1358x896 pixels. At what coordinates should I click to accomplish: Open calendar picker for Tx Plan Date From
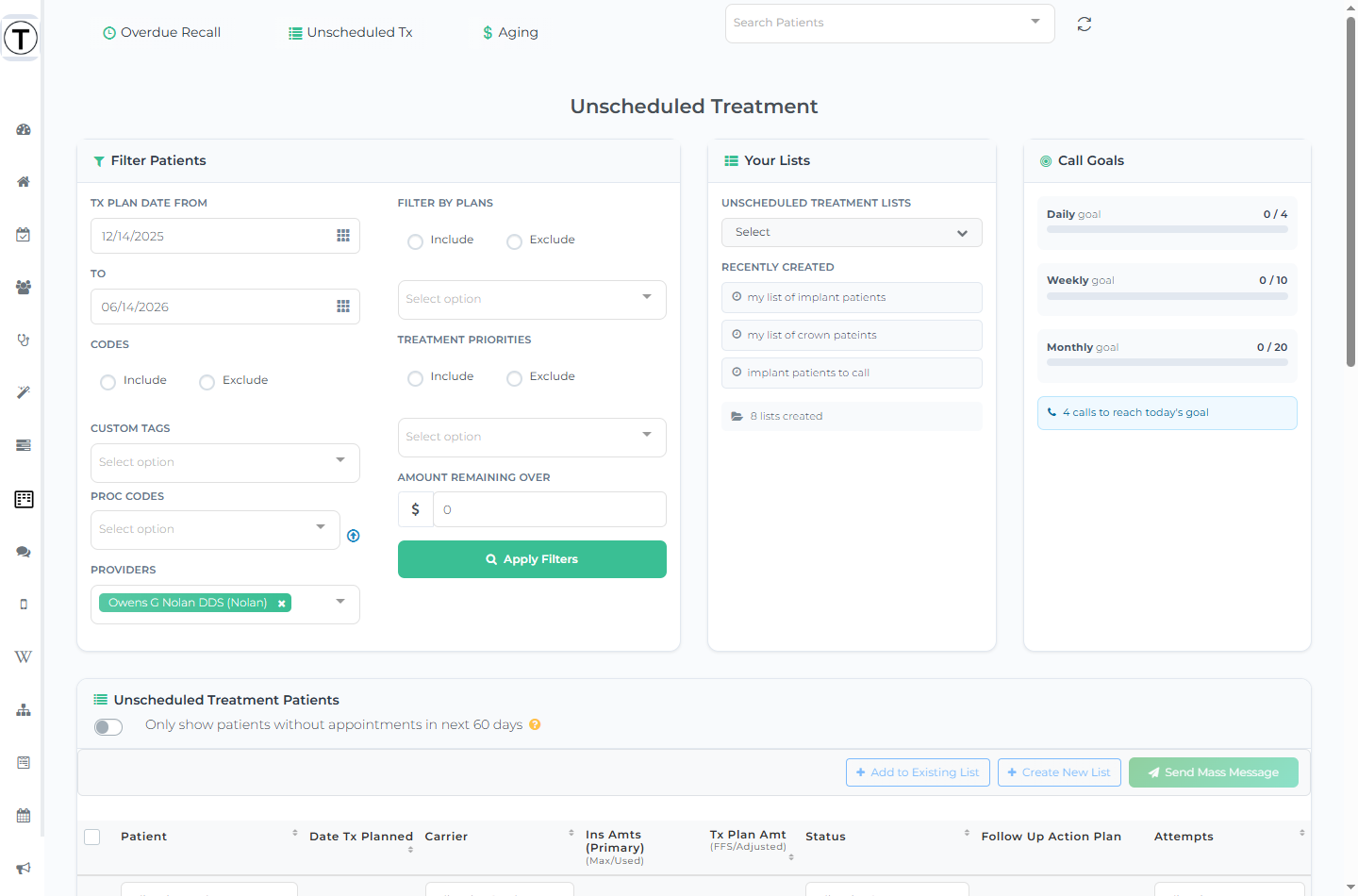click(343, 236)
